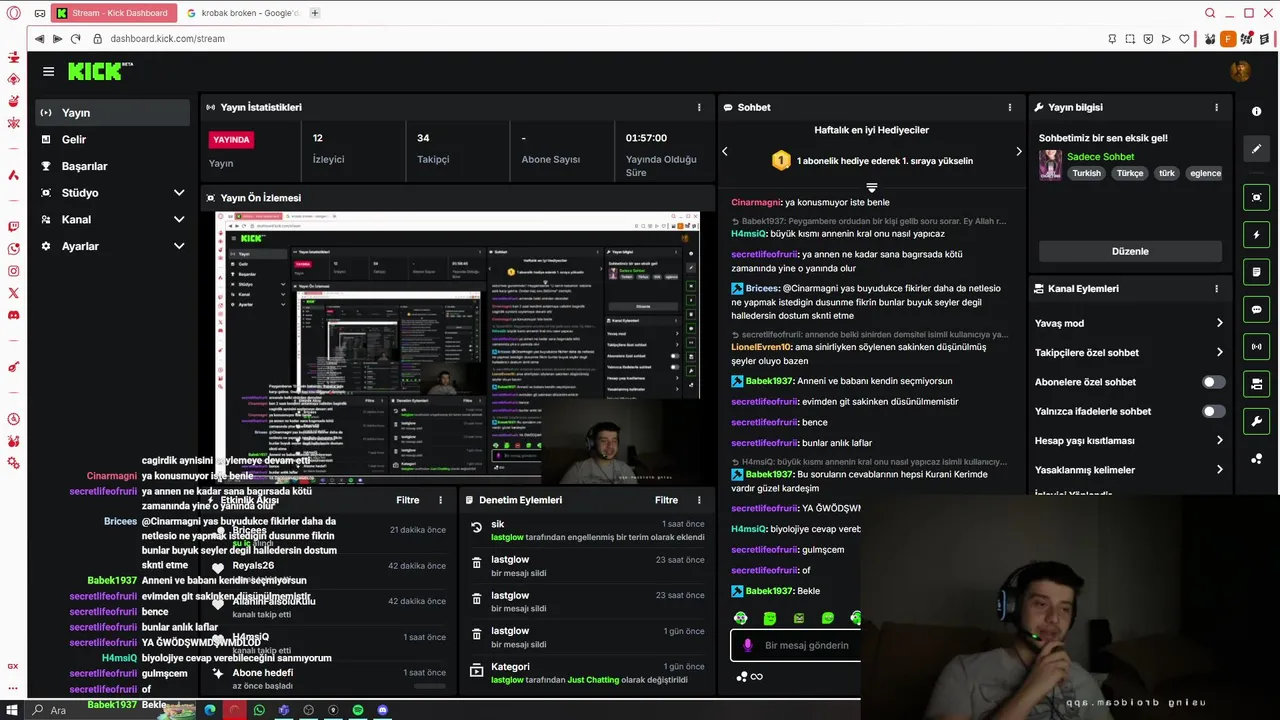This screenshot has width=1280, height=720.
Task: Click the eglence stream tag
Action: click(x=1205, y=173)
